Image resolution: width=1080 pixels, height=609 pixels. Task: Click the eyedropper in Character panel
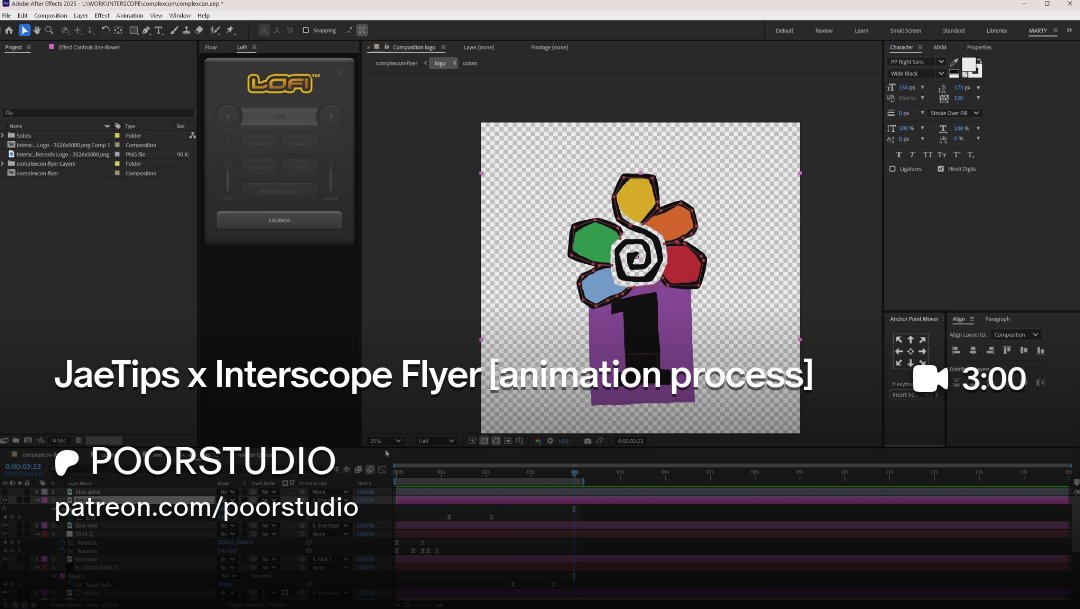(x=954, y=62)
